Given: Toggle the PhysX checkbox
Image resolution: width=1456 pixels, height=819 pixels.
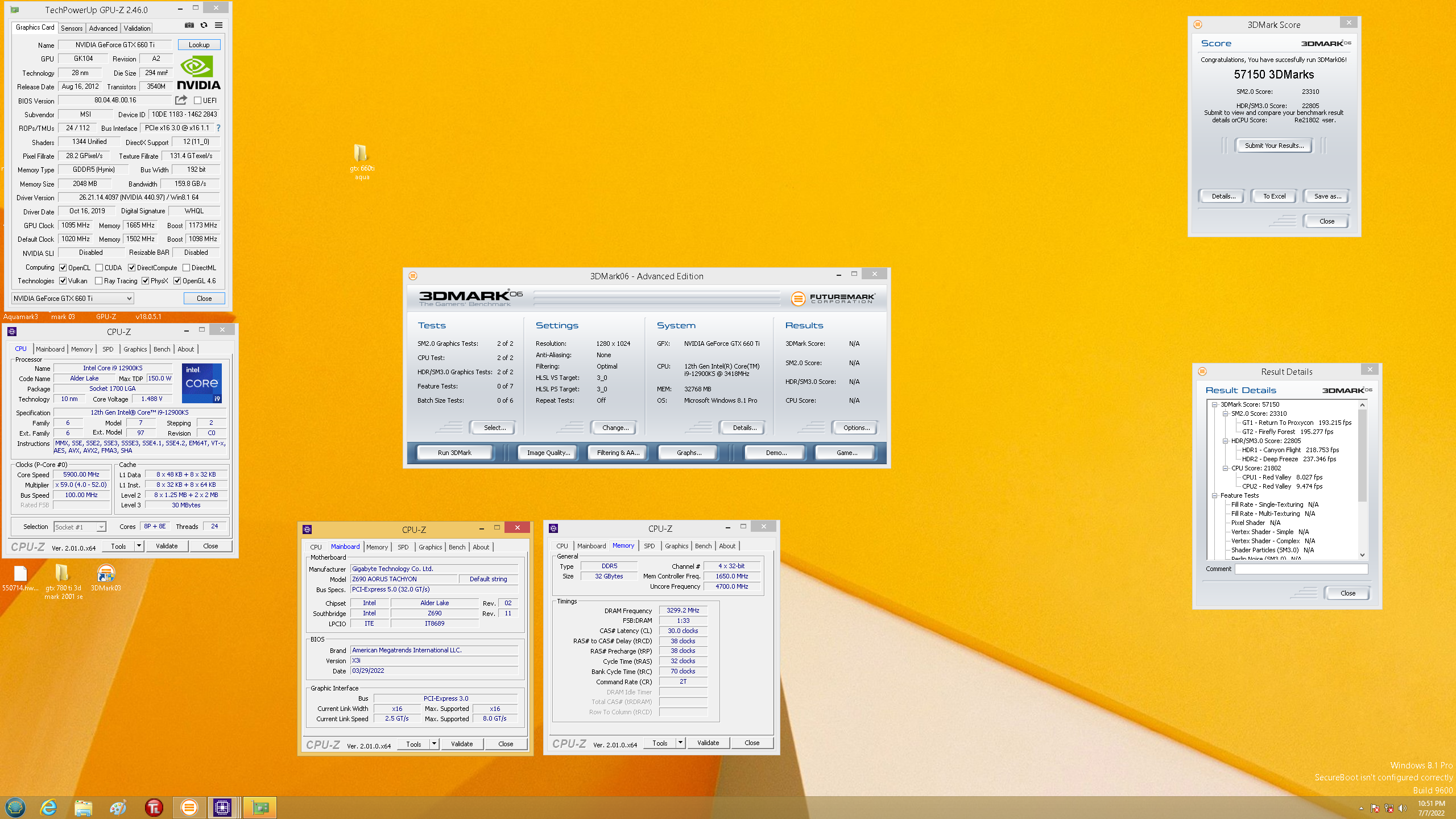Looking at the screenshot, I should point(145,280).
